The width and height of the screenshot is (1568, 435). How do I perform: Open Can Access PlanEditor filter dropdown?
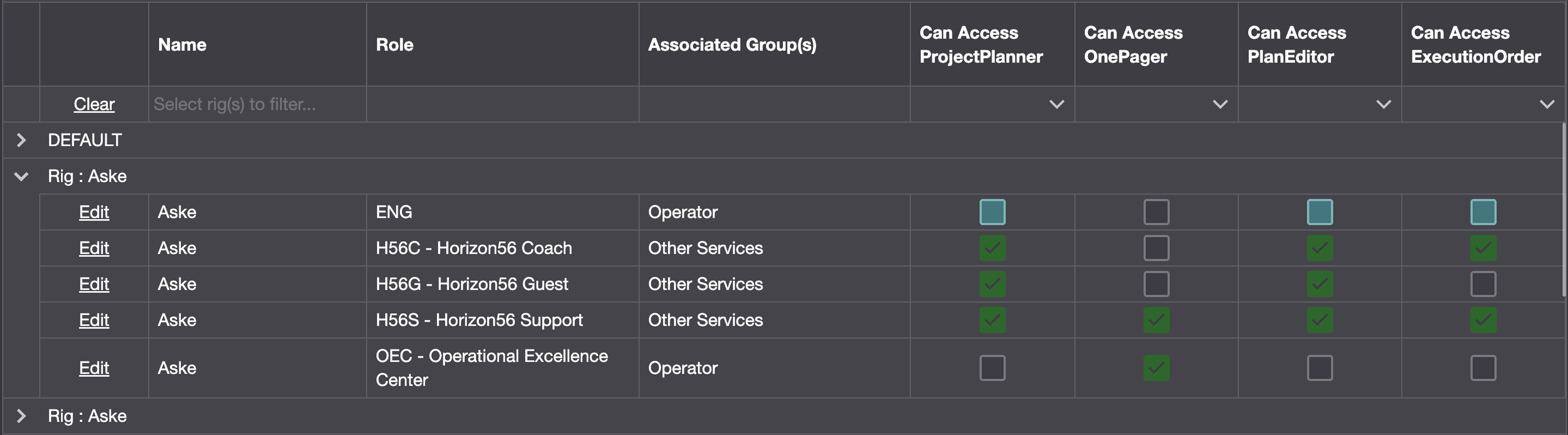1383,104
